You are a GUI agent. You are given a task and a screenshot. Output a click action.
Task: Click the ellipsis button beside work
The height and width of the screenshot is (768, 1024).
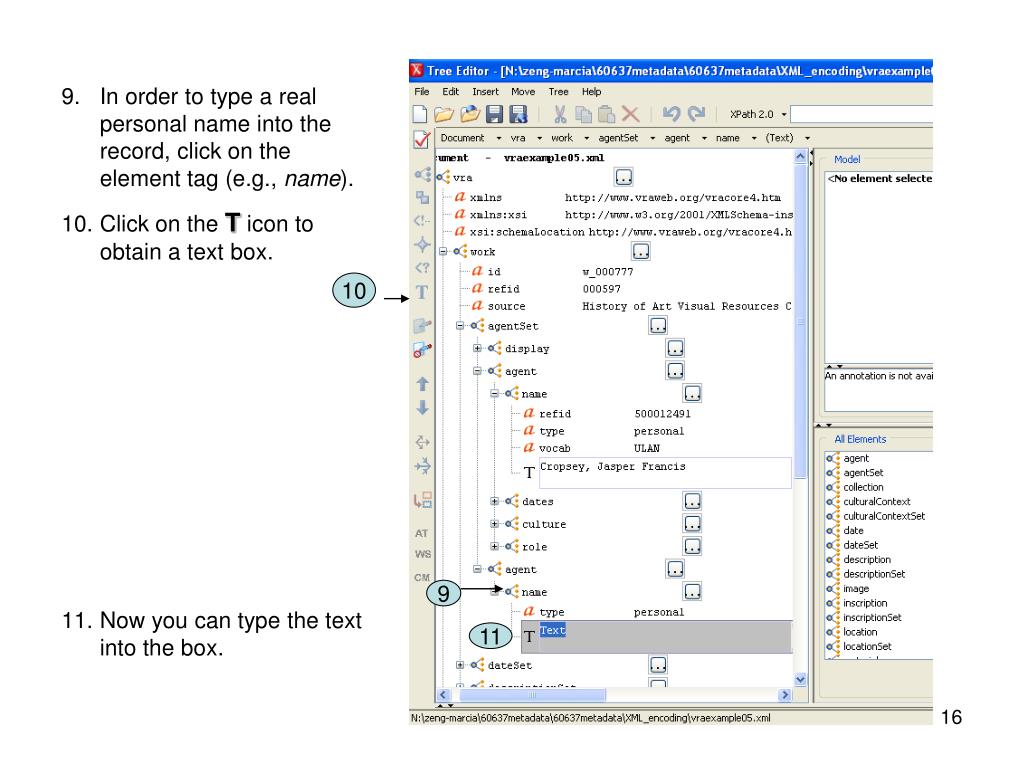point(641,251)
